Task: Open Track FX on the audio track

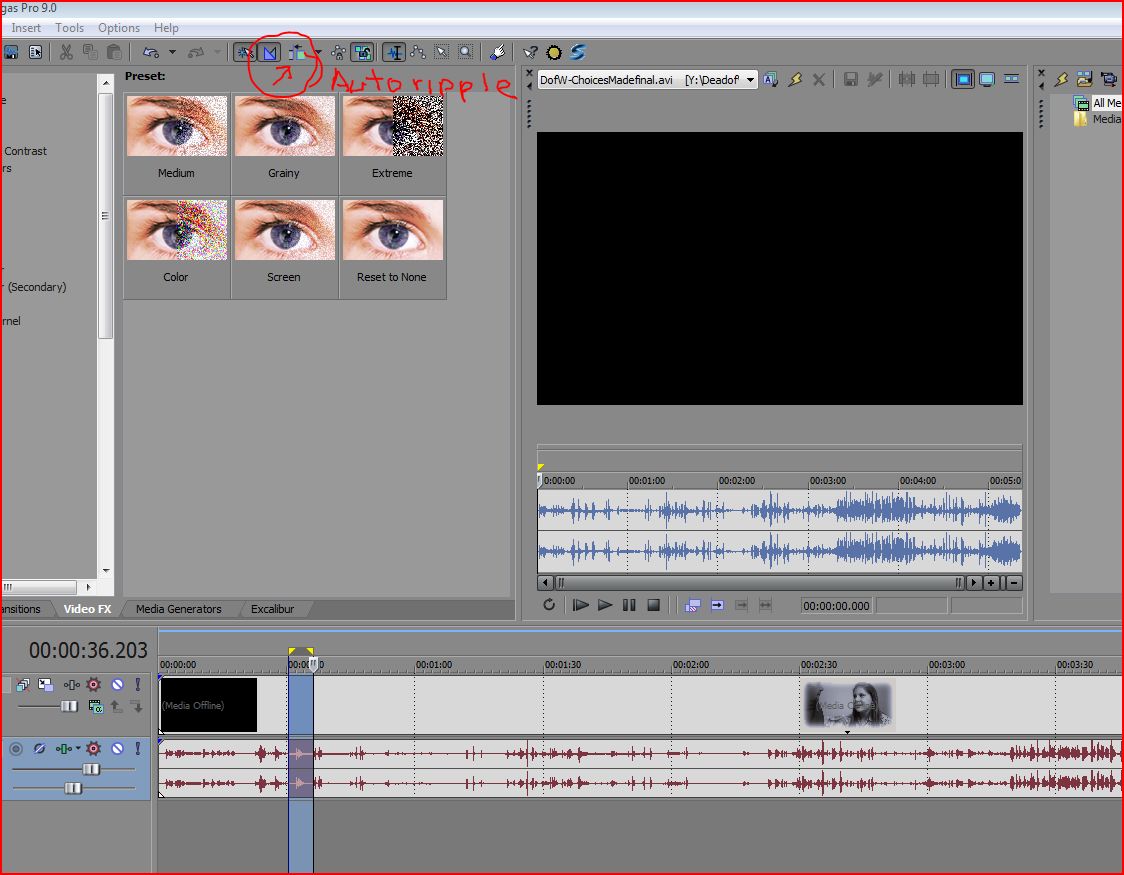Action: (x=93, y=748)
